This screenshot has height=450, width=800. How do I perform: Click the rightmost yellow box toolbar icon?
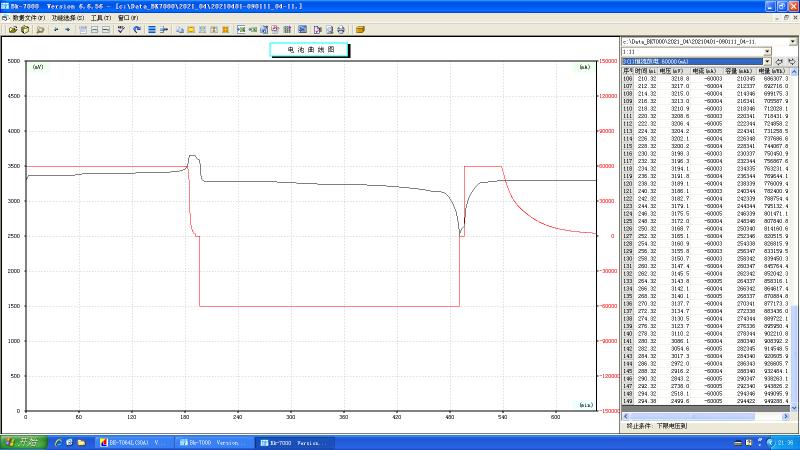(360, 29)
